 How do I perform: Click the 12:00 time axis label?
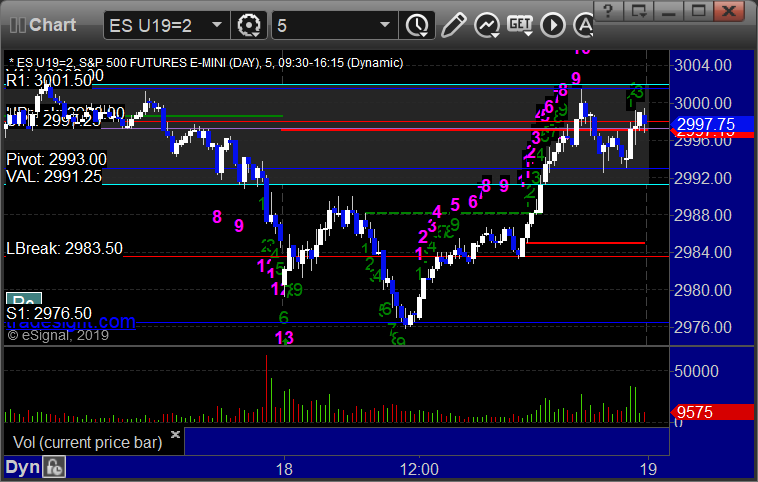[419, 469]
